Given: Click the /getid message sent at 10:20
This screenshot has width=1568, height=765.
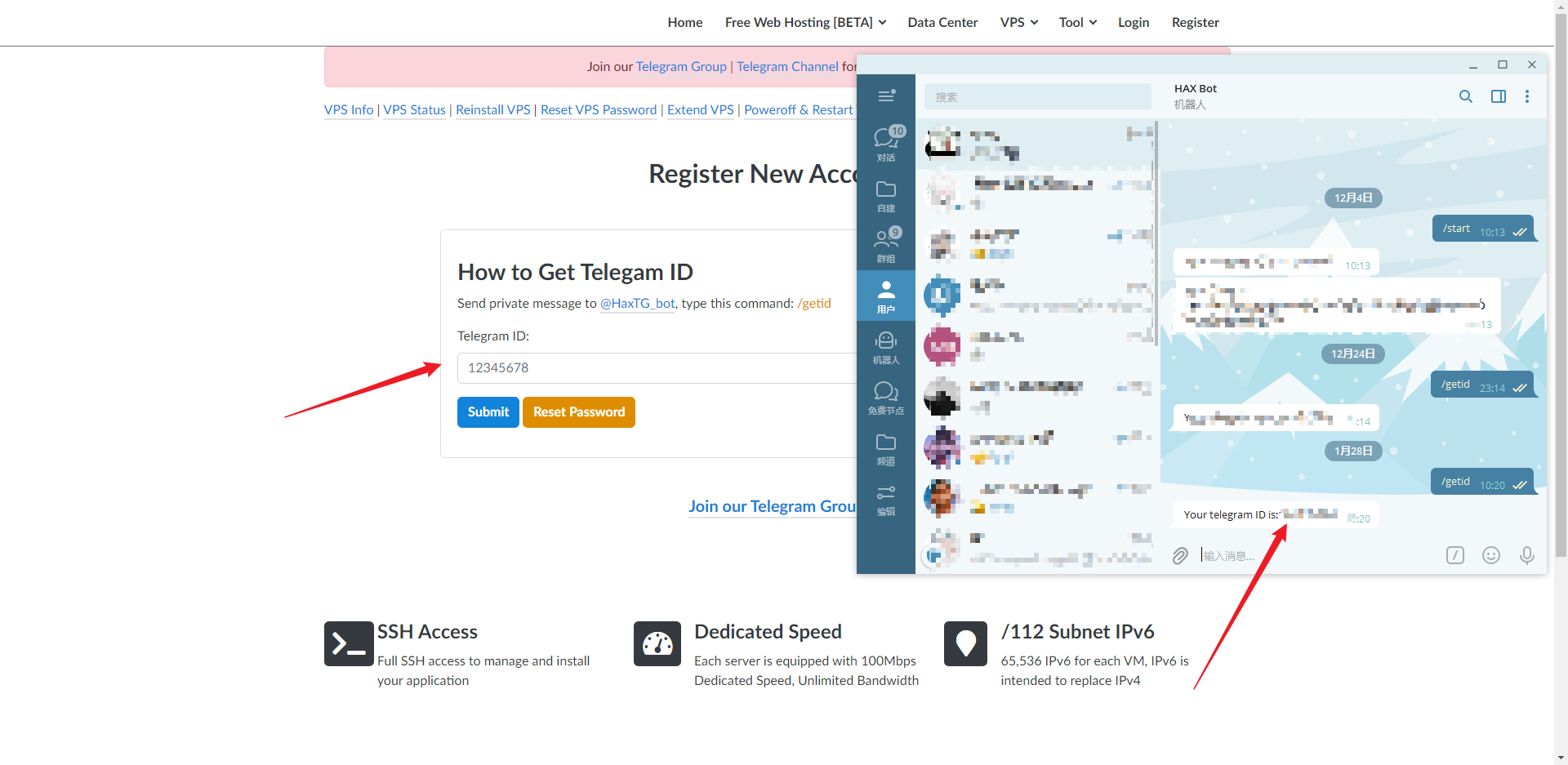Looking at the screenshot, I should tap(1482, 483).
